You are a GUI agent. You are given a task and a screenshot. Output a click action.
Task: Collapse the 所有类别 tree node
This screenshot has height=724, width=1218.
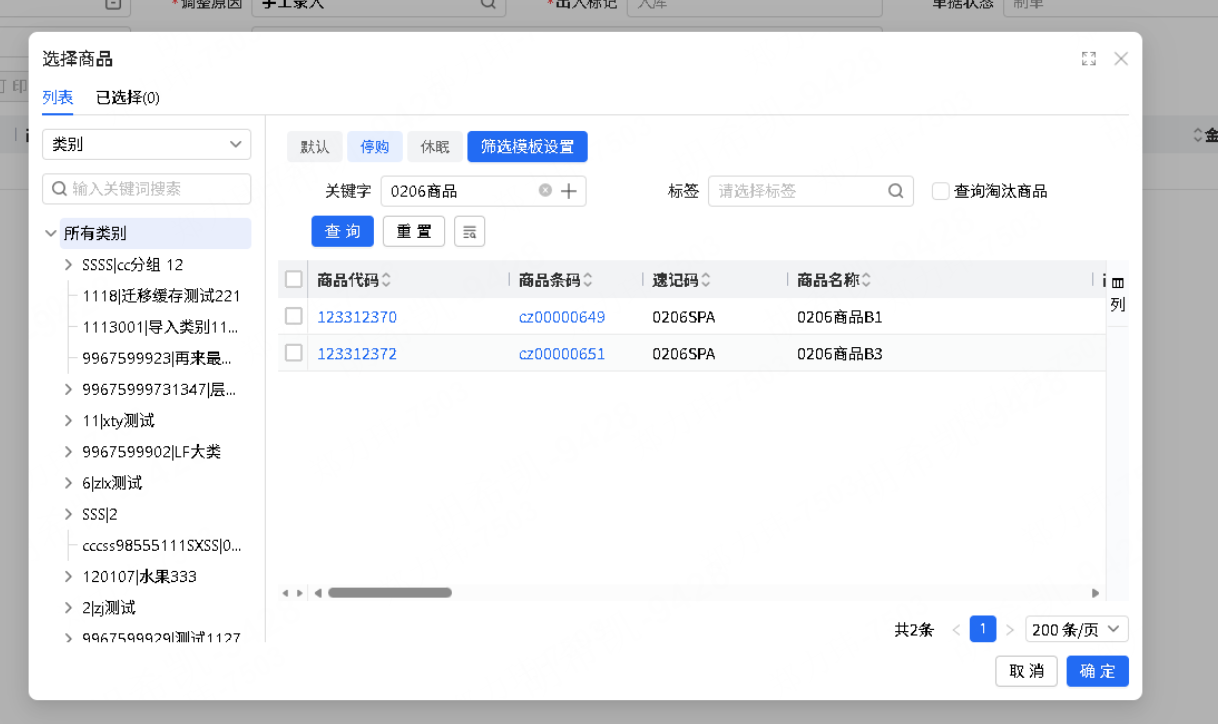coord(50,233)
